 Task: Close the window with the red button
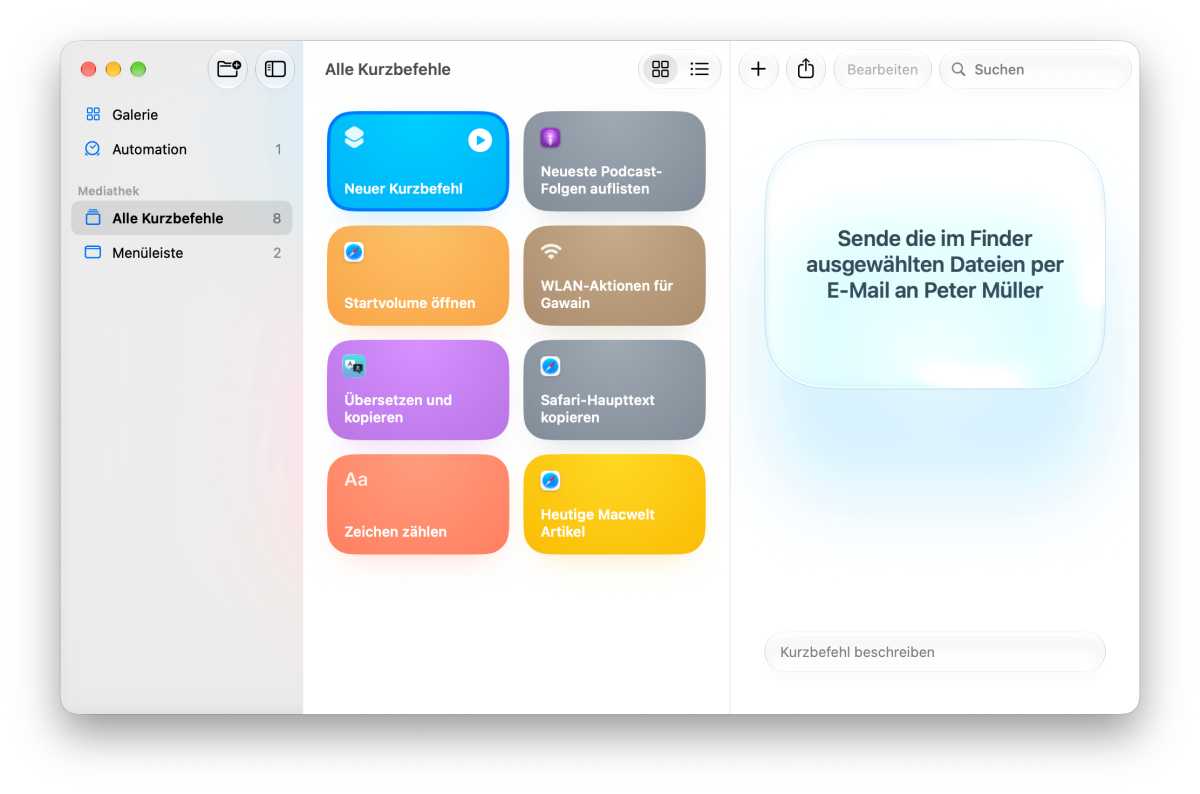(88, 69)
